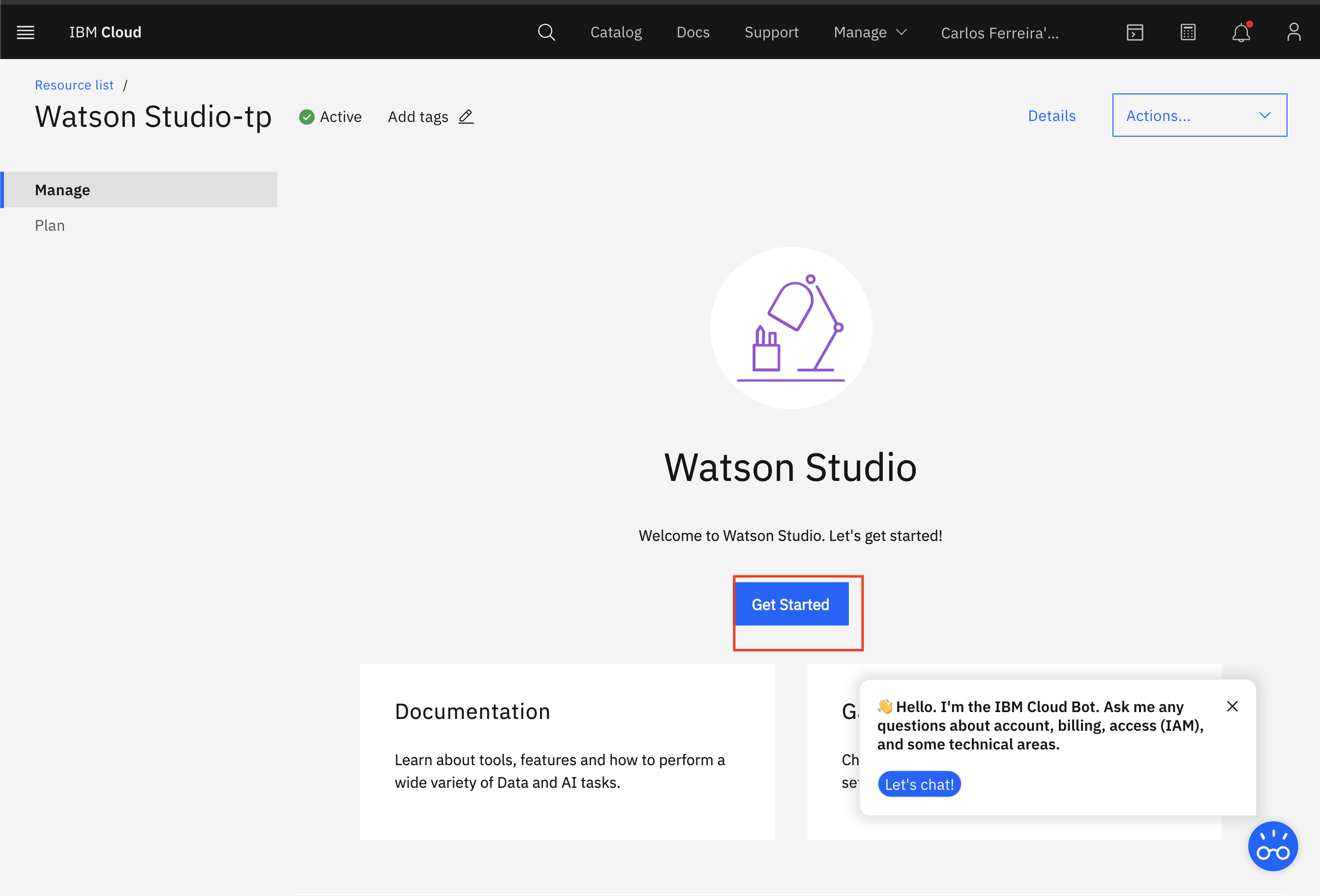This screenshot has height=896, width=1320.
Task: Open the IBM Cloud Bot floating button
Action: pyautogui.click(x=1273, y=846)
